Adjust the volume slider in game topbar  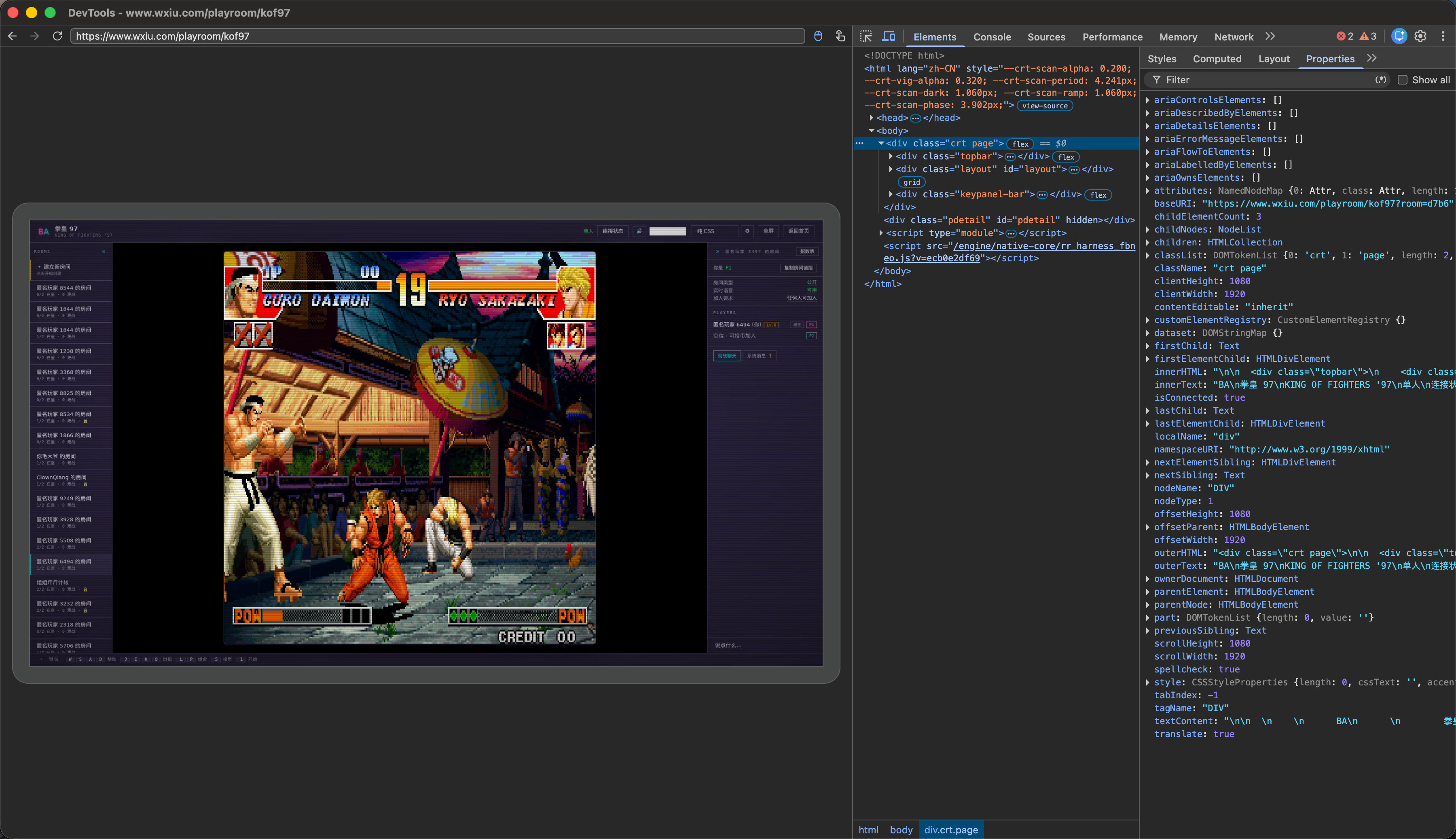pos(667,231)
